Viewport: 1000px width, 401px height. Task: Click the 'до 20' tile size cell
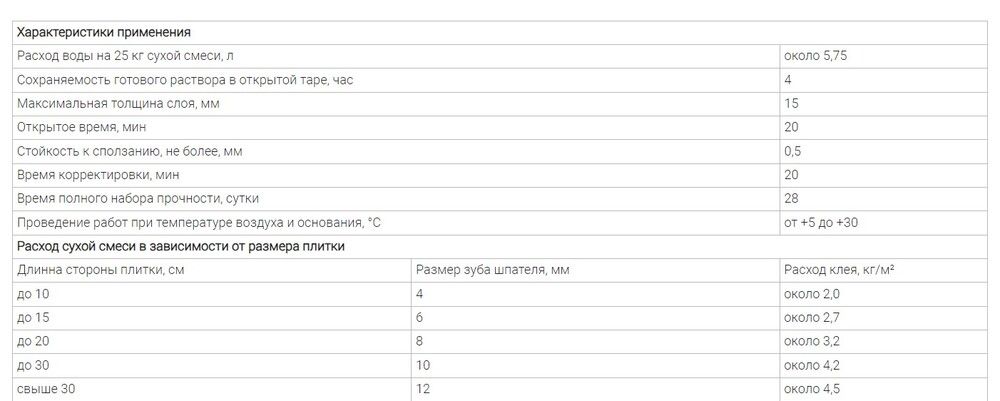(212, 342)
